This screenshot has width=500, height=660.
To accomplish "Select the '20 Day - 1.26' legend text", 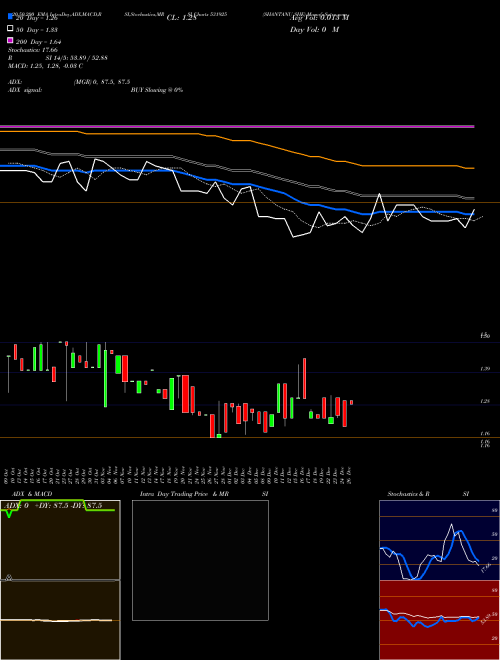I will click(x=36, y=18).
